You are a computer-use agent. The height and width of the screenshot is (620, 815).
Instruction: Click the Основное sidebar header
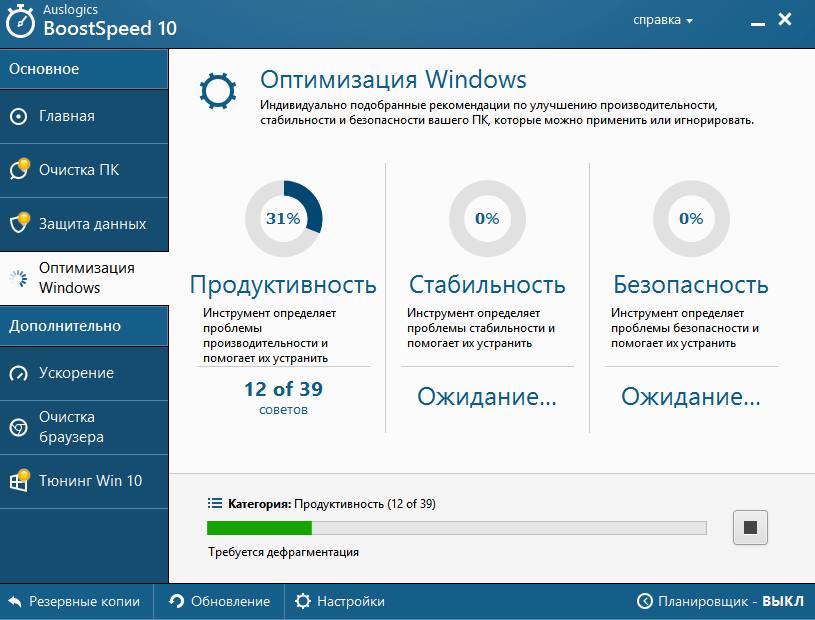(x=84, y=69)
